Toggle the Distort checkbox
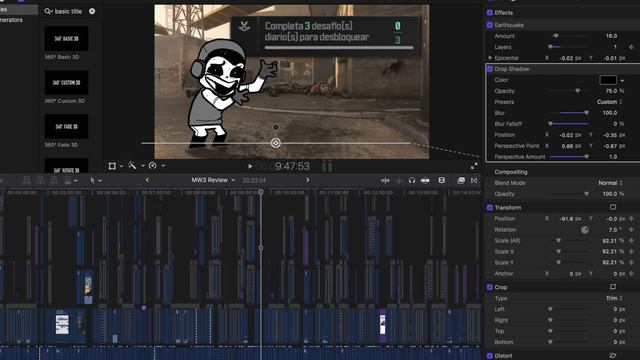Screen dimensions: 640x360 490,356
